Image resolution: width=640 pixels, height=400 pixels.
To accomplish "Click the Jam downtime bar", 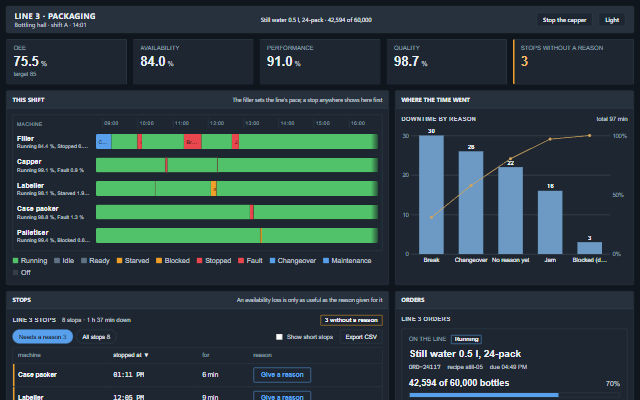I will [x=550, y=222].
